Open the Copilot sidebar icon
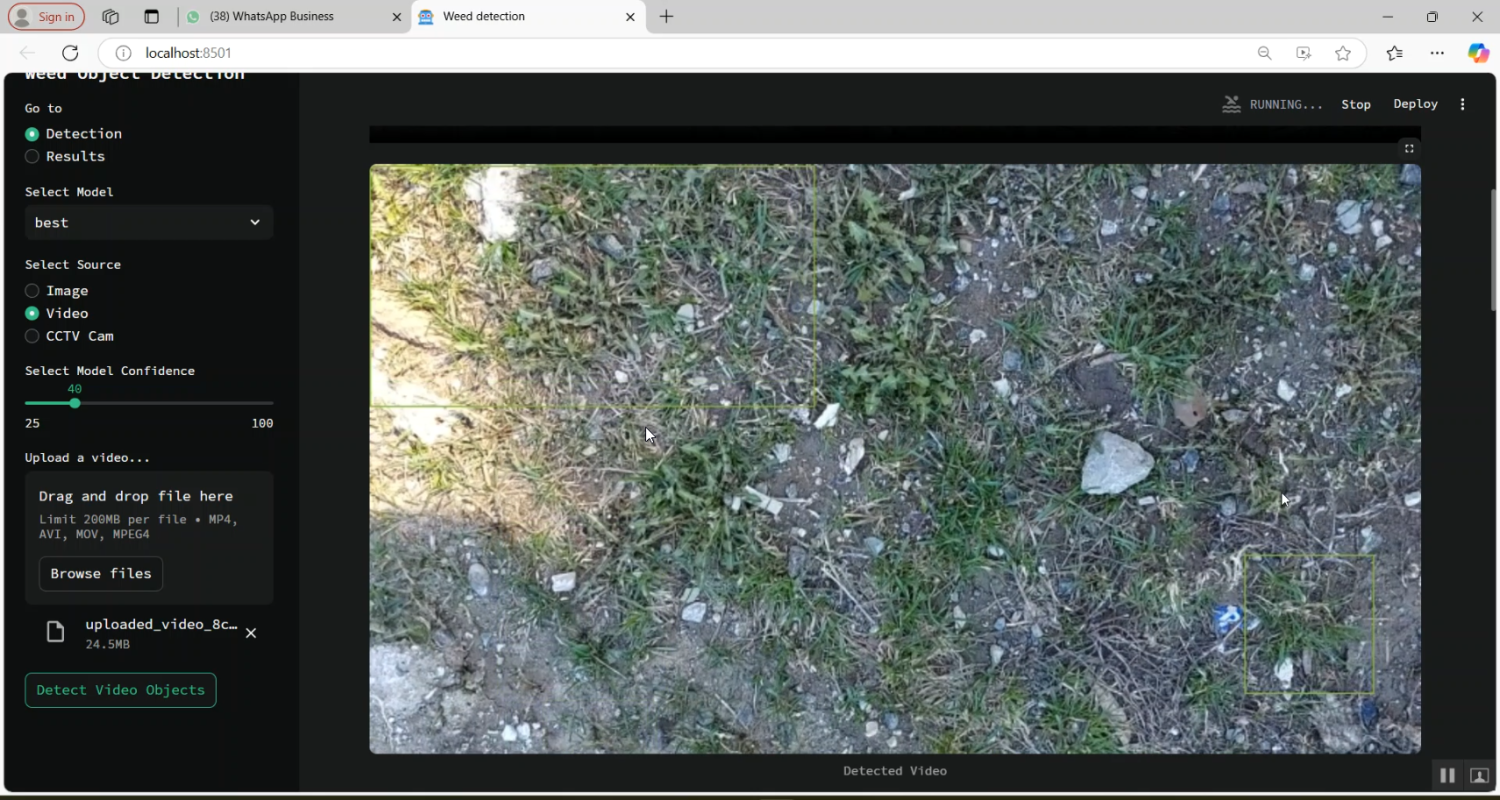Image resolution: width=1500 pixels, height=800 pixels. [x=1478, y=53]
